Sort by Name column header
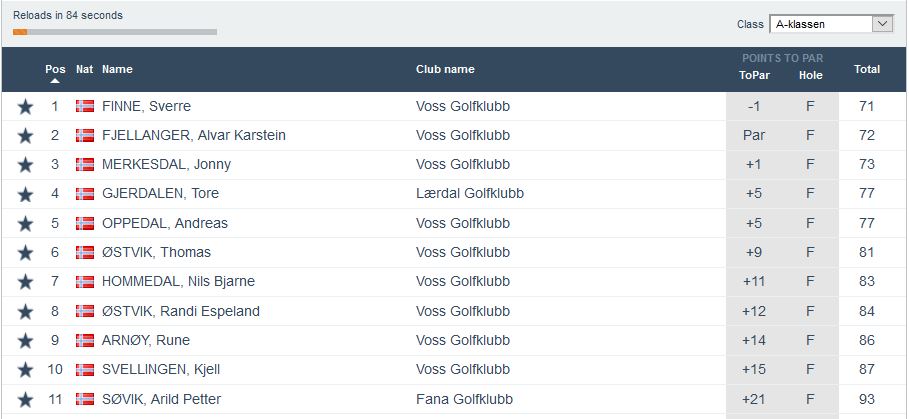This screenshot has height=419, width=909. (117, 69)
